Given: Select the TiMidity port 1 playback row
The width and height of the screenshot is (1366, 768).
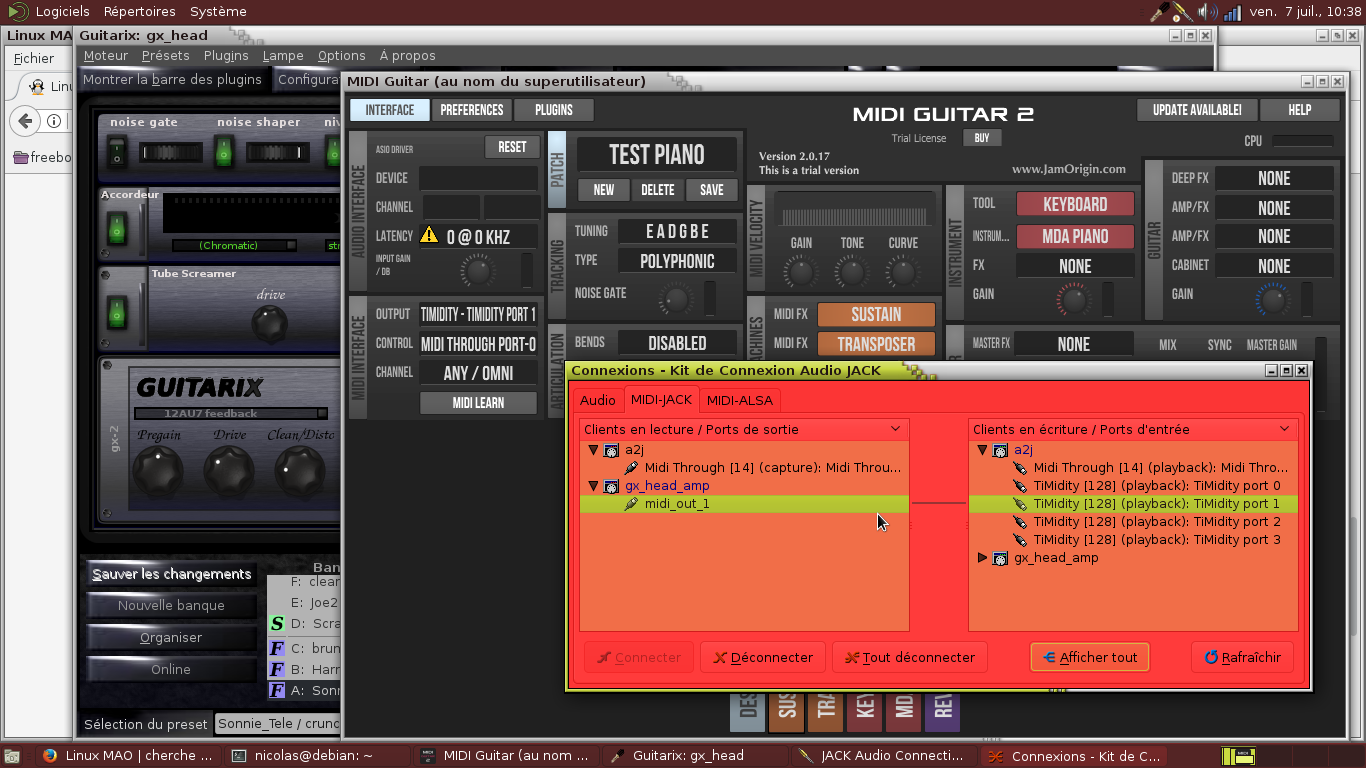Looking at the screenshot, I should (1133, 504).
